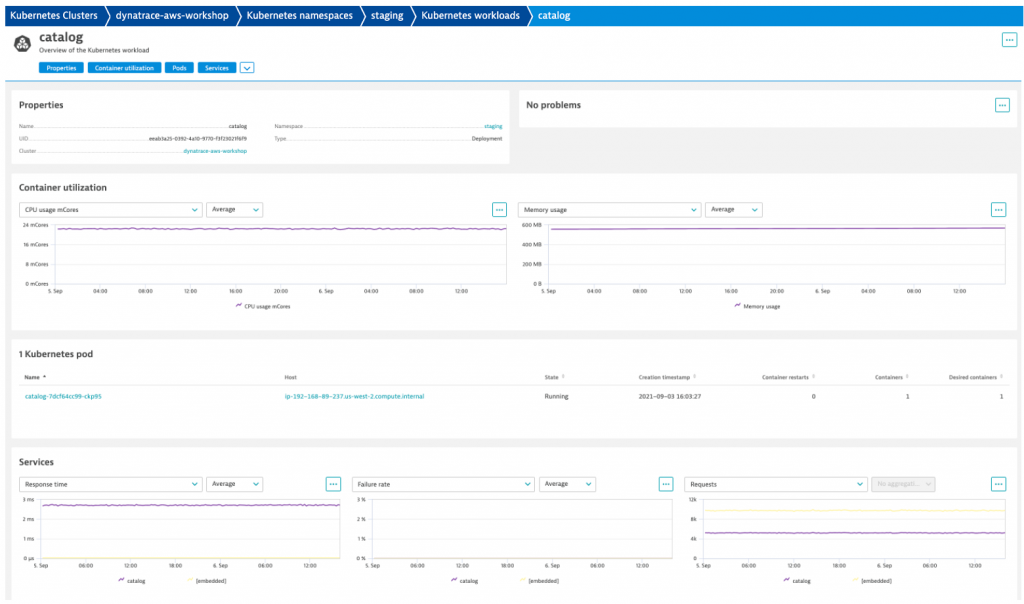
Task: Jump to the Properties section button
Action: pyautogui.click(x=61, y=68)
